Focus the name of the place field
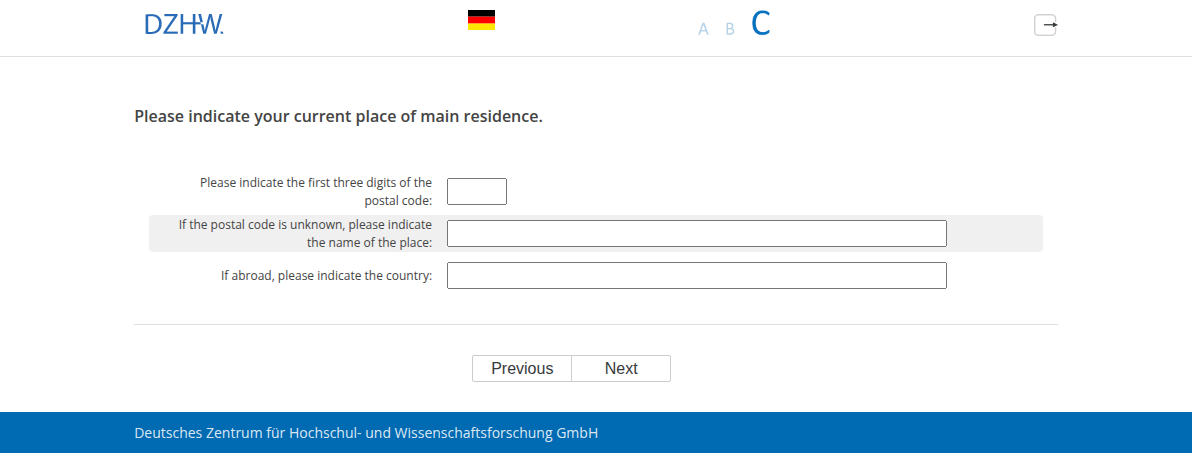The image size is (1192, 462). [696, 233]
